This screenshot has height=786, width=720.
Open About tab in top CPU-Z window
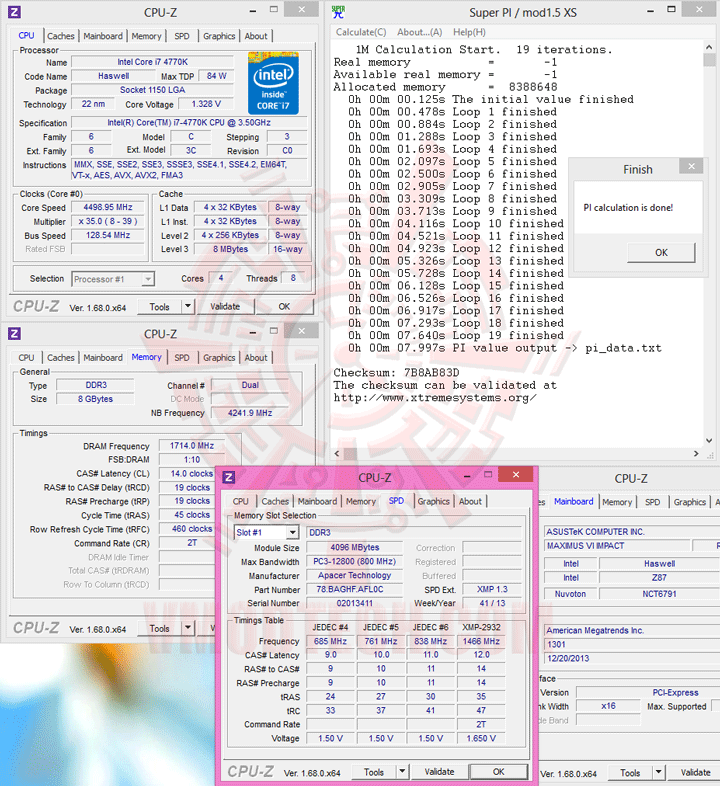coord(256,36)
